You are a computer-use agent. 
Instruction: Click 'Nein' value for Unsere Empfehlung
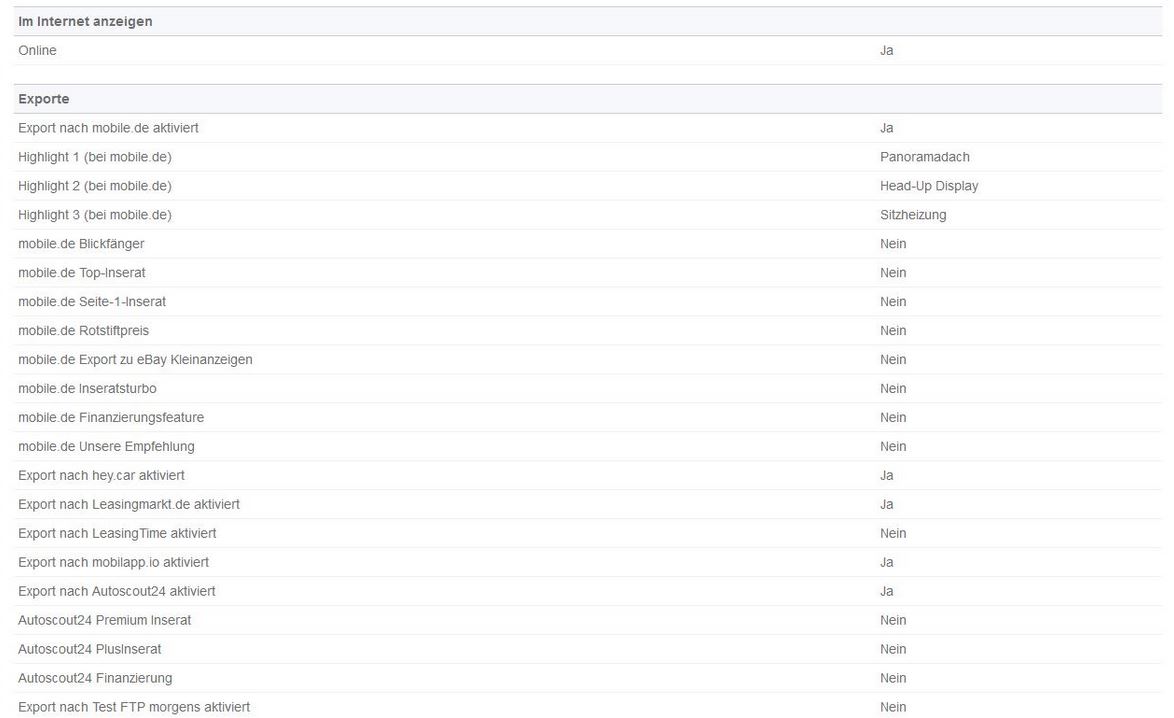[x=893, y=446]
